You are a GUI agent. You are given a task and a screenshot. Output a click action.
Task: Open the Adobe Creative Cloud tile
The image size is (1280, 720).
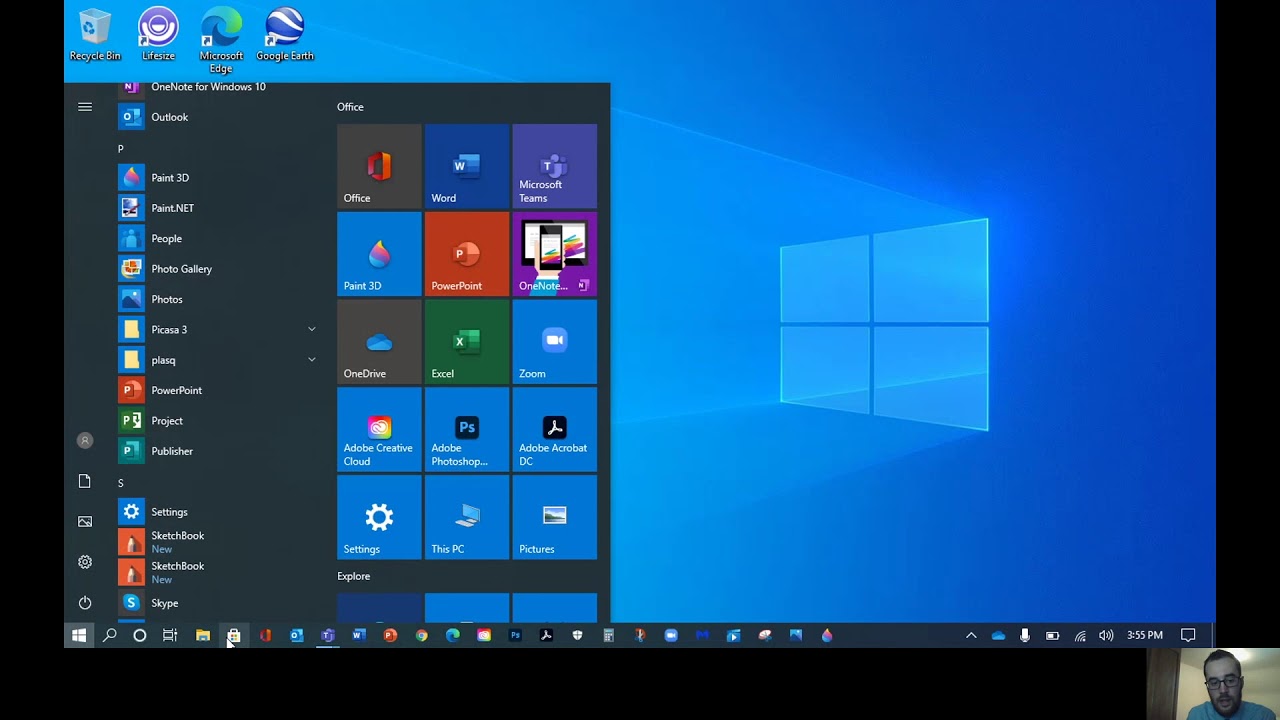[x=379, y=430]
